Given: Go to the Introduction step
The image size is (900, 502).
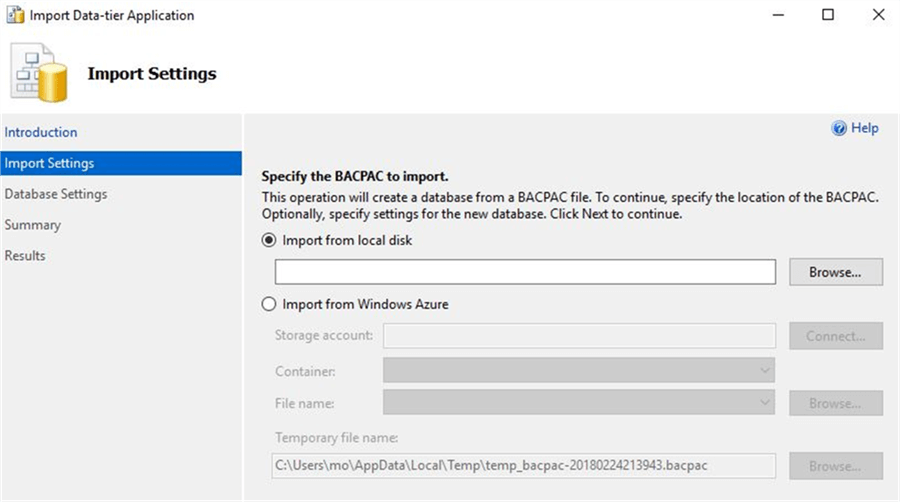Looking at the screenshot, I should coord(41,132).
